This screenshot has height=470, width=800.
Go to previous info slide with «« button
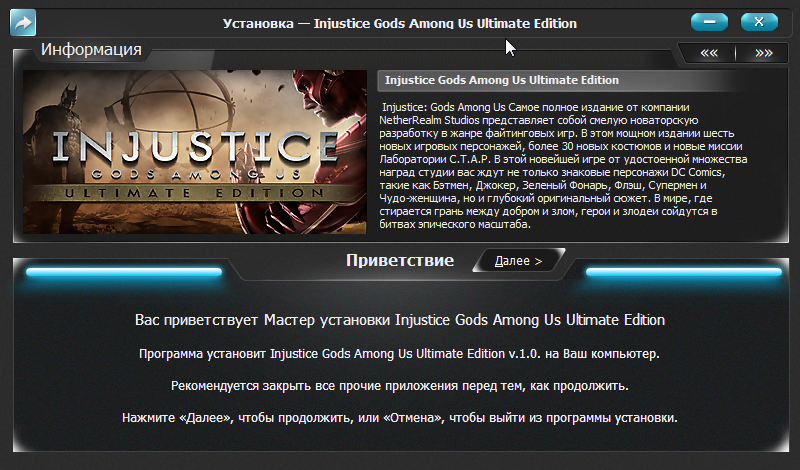point(708,53)
